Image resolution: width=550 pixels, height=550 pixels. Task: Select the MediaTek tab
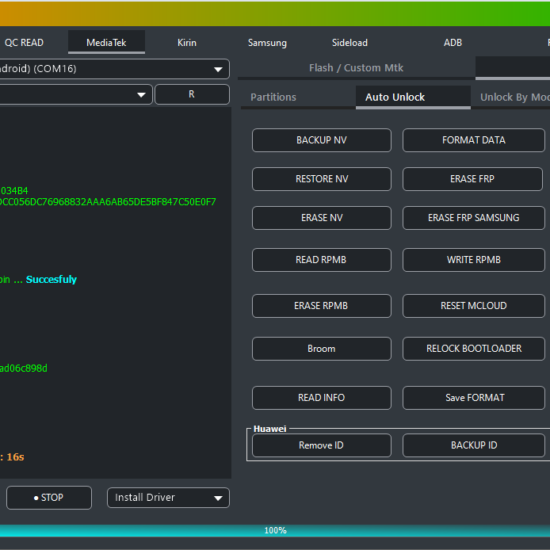pos(106,43)
